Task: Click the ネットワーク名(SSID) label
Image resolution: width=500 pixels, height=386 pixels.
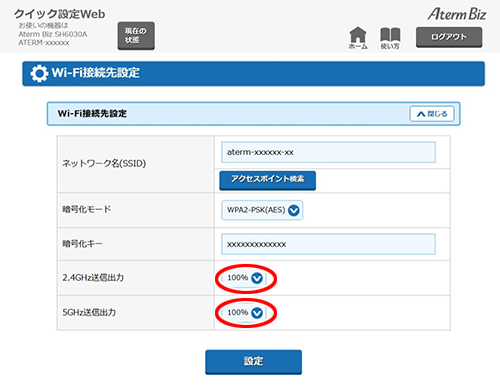Action: tap(104, 163)
